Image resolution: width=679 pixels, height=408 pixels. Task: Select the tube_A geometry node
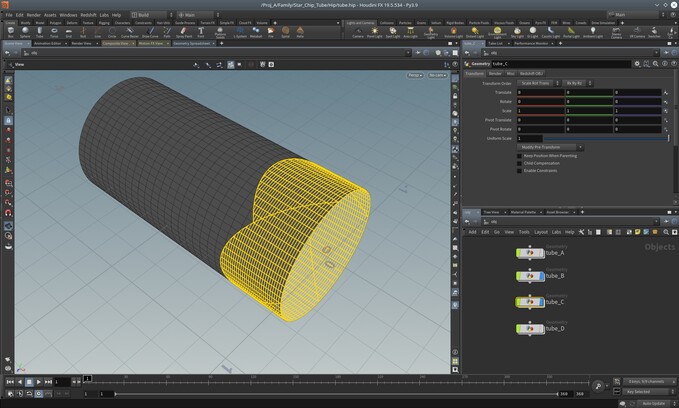530,253
